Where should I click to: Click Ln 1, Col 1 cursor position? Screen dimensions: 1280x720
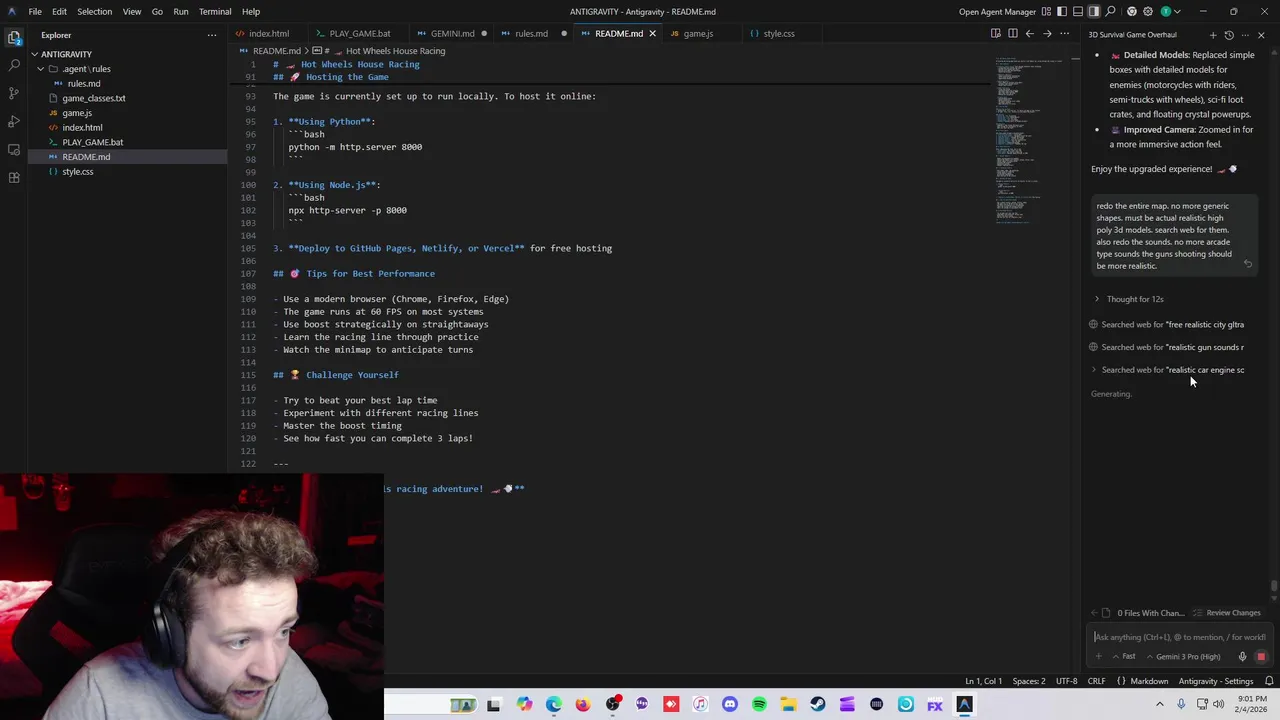(983, 681)
